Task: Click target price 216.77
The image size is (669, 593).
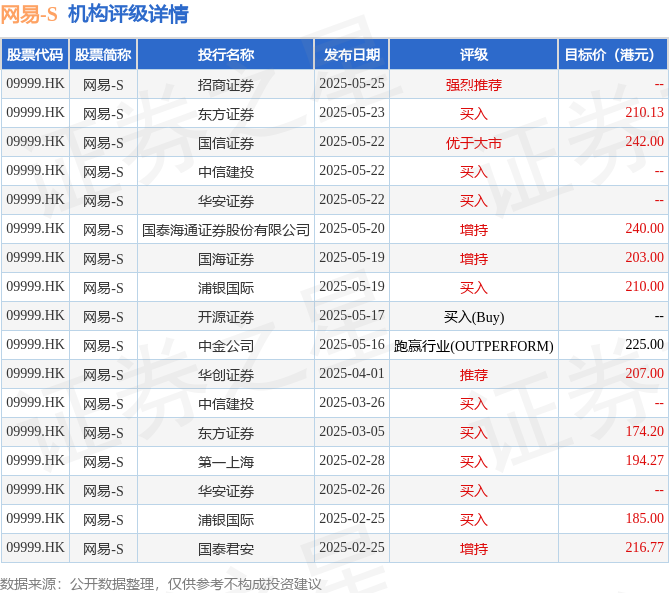Action: (644, 548)
